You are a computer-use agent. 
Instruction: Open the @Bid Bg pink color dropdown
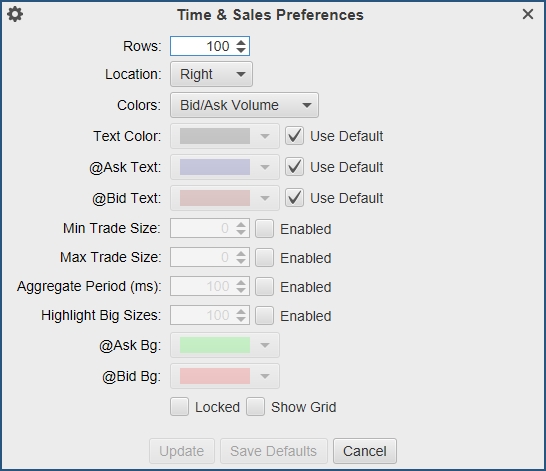pyautogui.click(x=225, y=376)
